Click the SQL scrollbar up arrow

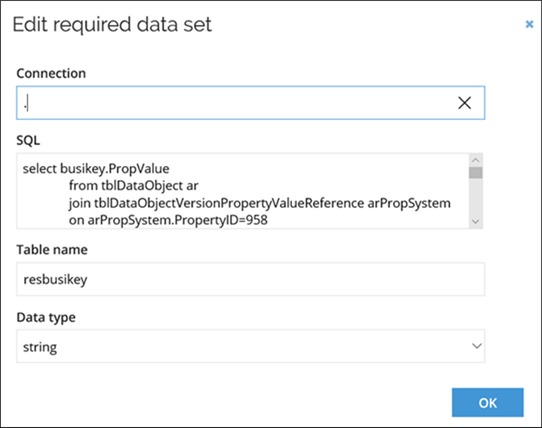point(476,160)
